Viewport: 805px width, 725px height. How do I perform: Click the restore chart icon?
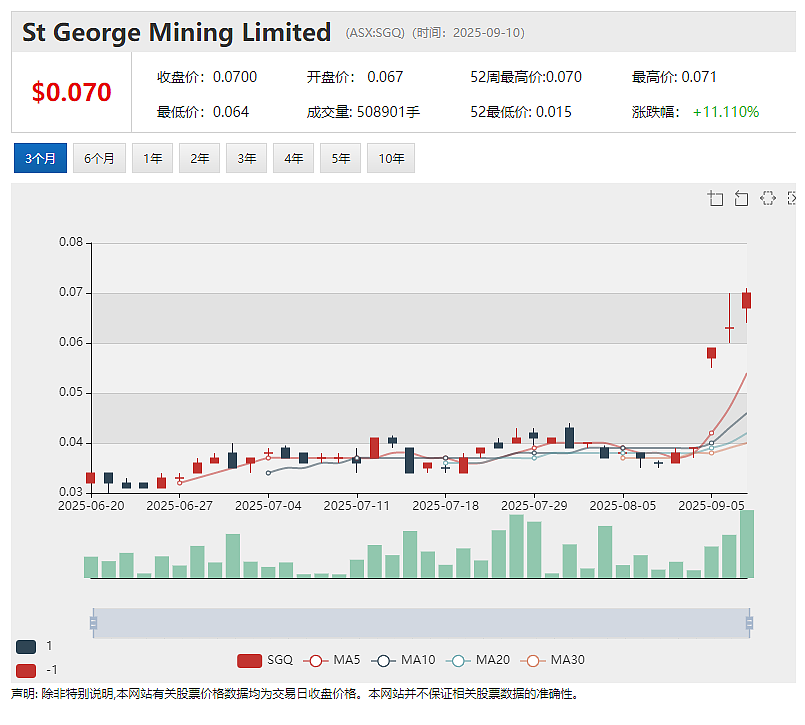(x=768, y=198)
